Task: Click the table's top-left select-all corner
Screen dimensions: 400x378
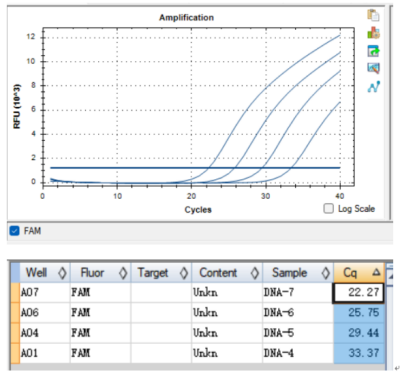Action: [15, 273]
